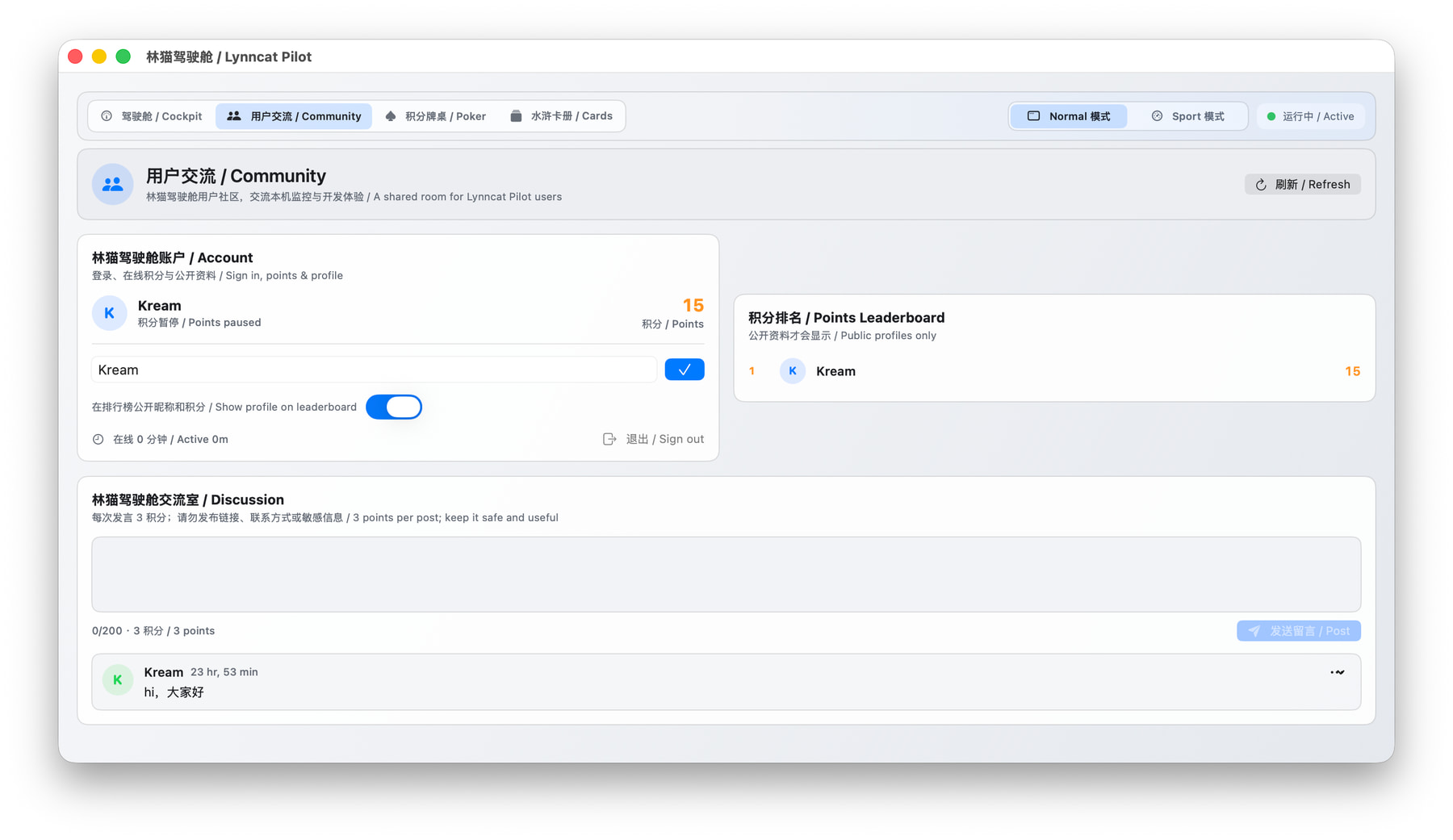
Task: Click the green active status dot
Action: 1271,117
